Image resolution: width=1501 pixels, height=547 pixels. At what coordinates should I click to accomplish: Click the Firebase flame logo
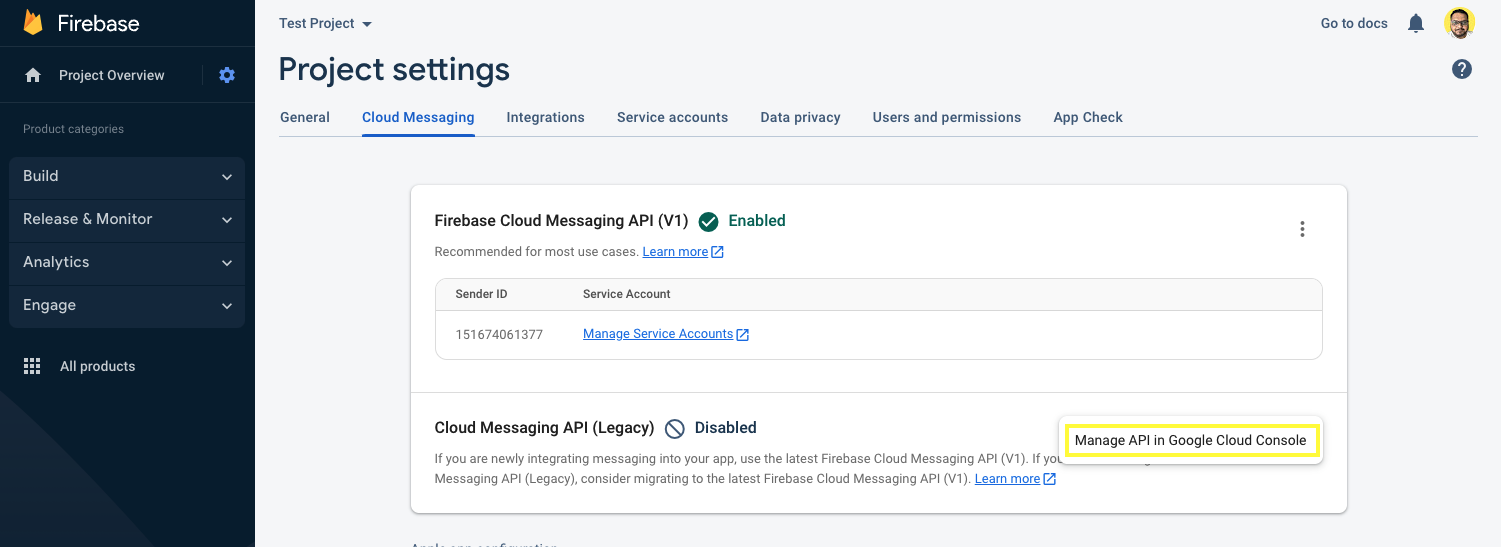click(33, 23)
